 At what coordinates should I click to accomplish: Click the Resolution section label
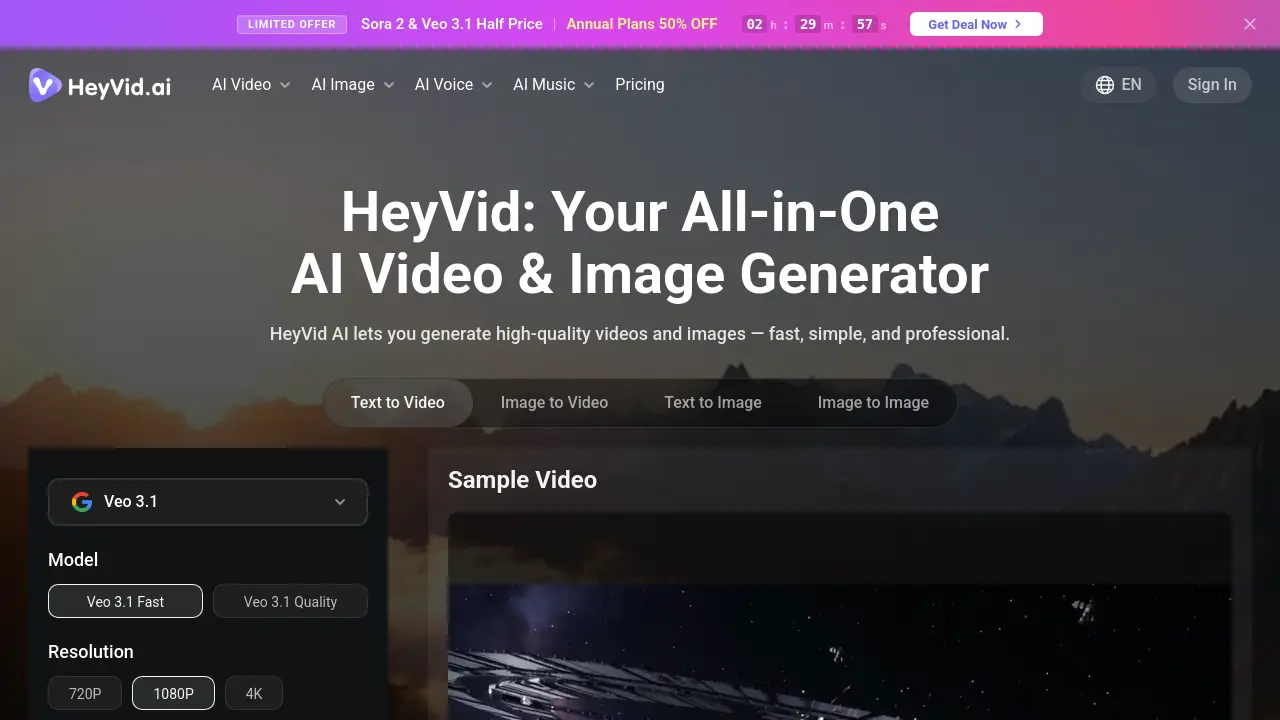[91, 652]
